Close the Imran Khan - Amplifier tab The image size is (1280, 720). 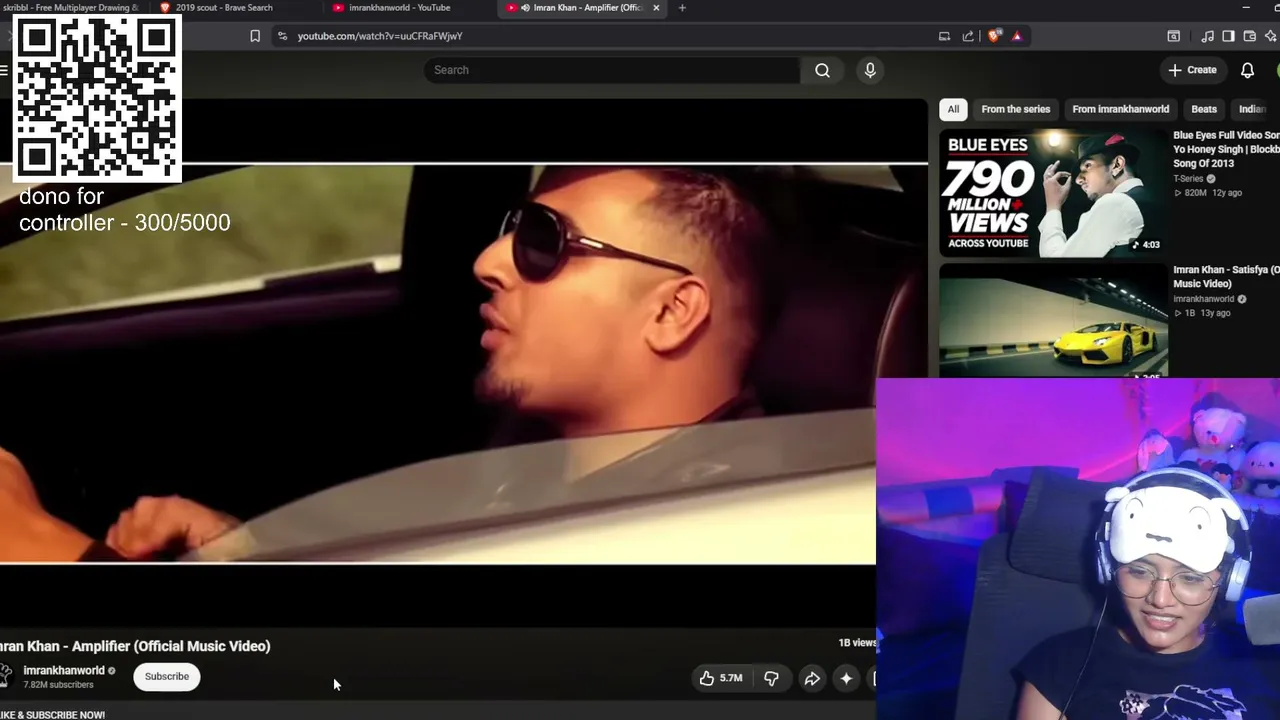click(656, 8)
